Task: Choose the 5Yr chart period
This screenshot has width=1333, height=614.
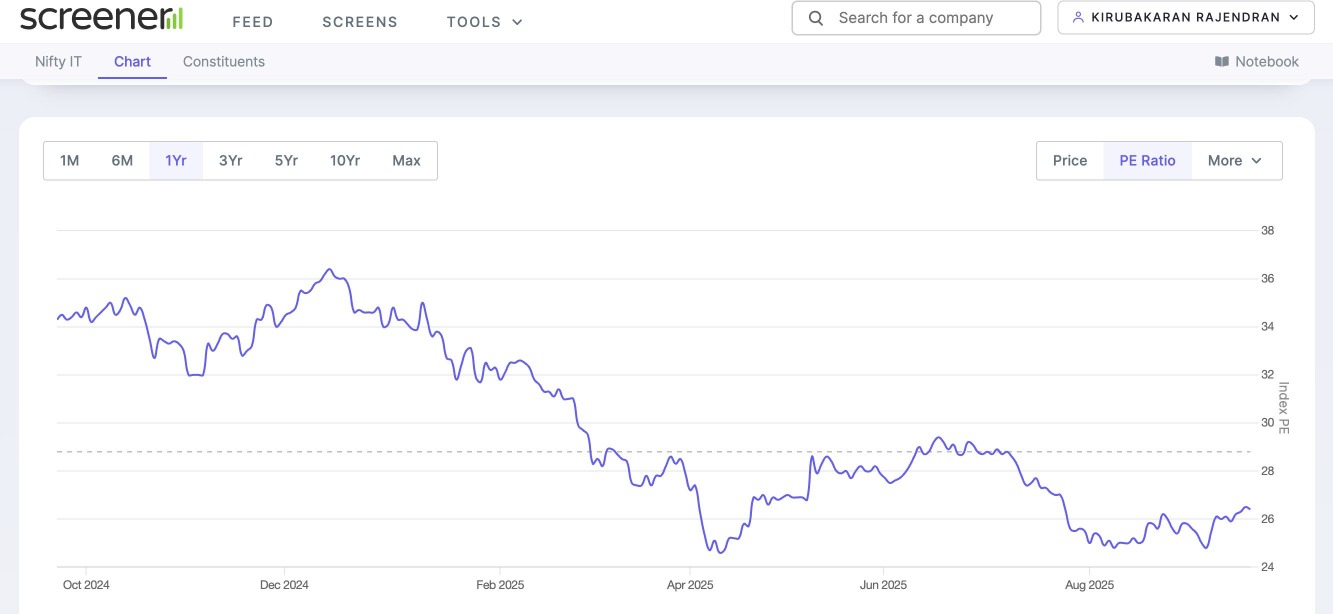Action: (286, 161)
